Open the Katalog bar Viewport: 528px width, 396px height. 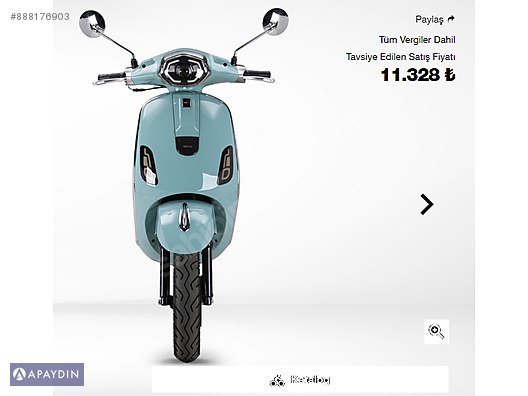pos(300,380)
